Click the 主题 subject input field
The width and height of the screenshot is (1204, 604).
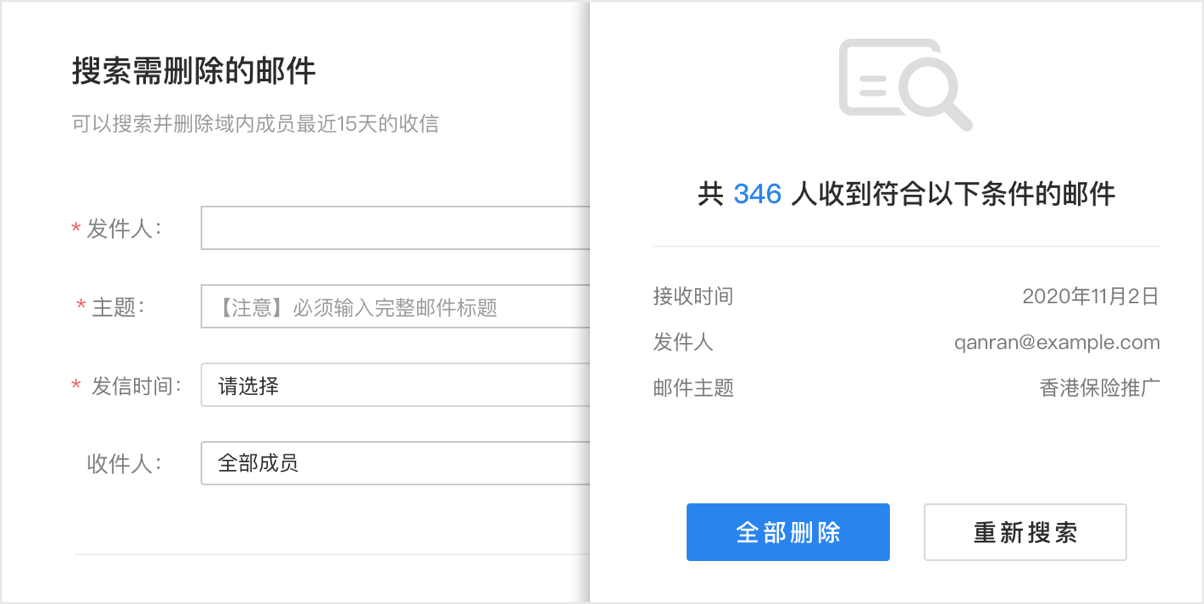pos(395,307)
